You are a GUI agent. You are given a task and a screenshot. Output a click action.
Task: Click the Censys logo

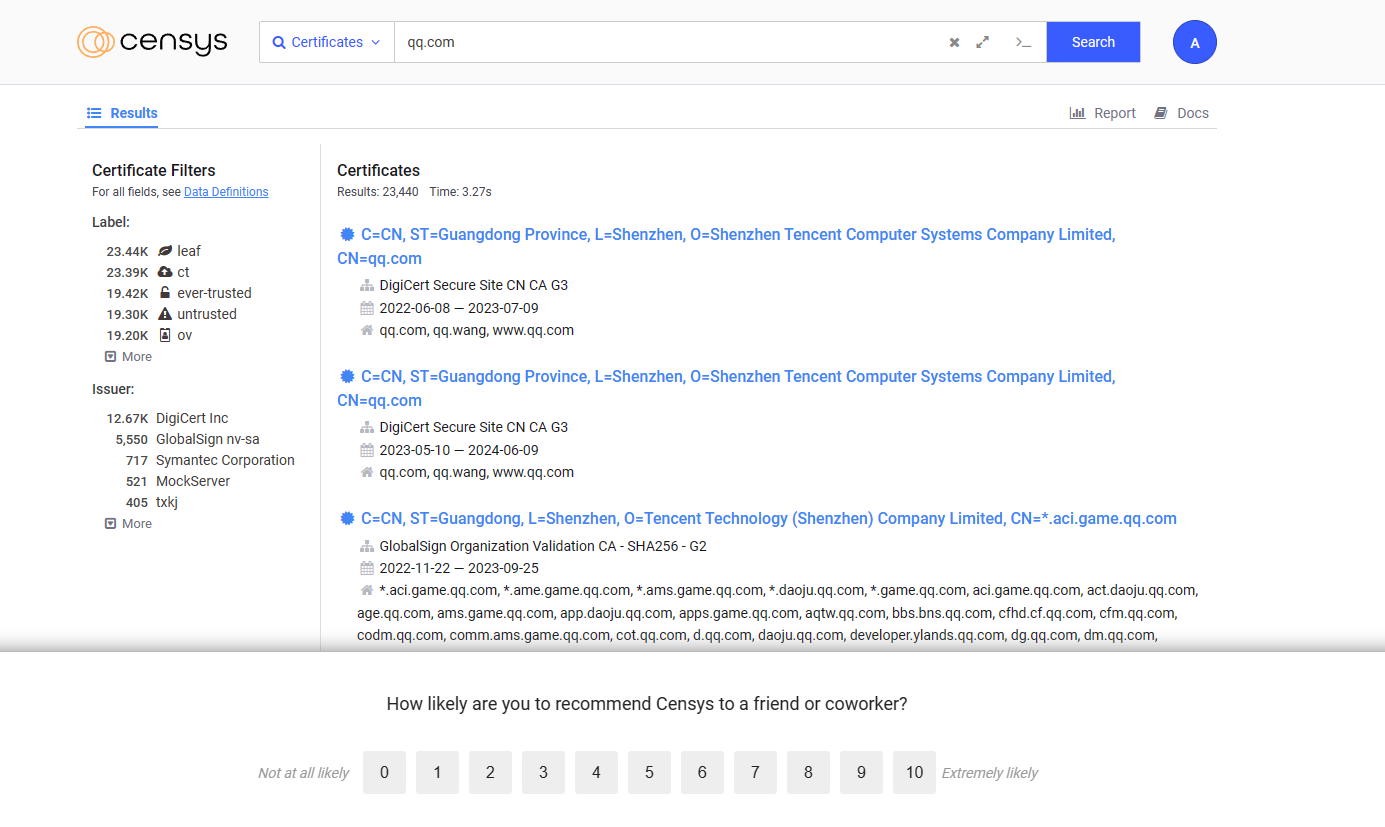(152, 42)
